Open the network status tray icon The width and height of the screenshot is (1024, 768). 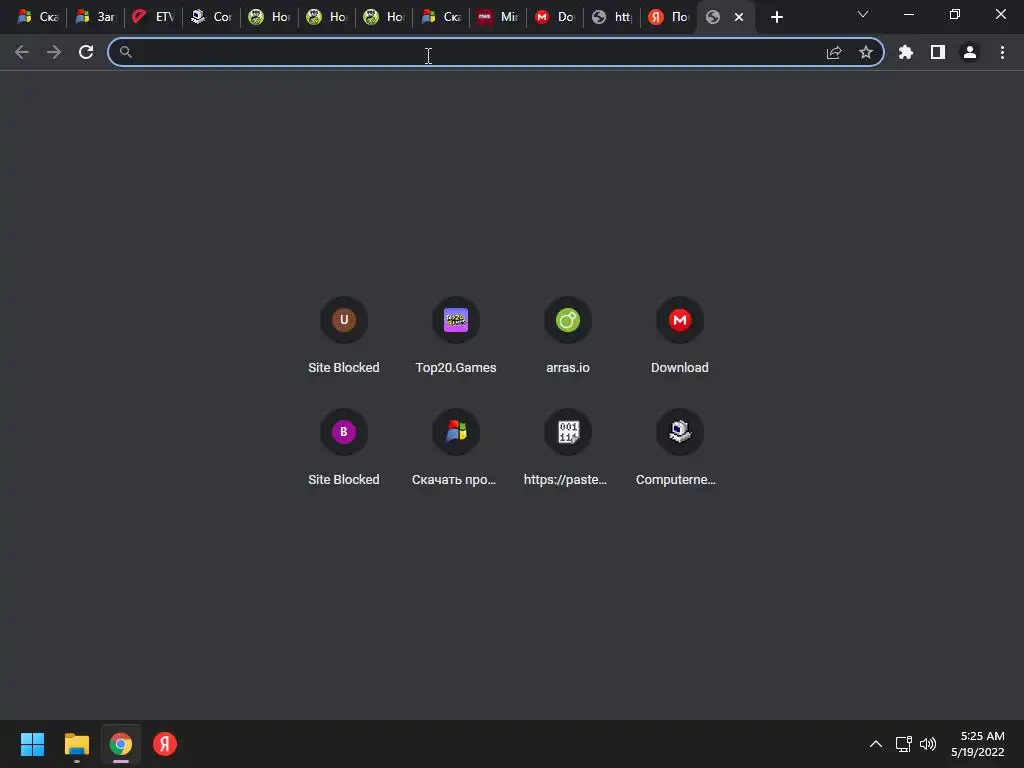click(x=903, y=744)
